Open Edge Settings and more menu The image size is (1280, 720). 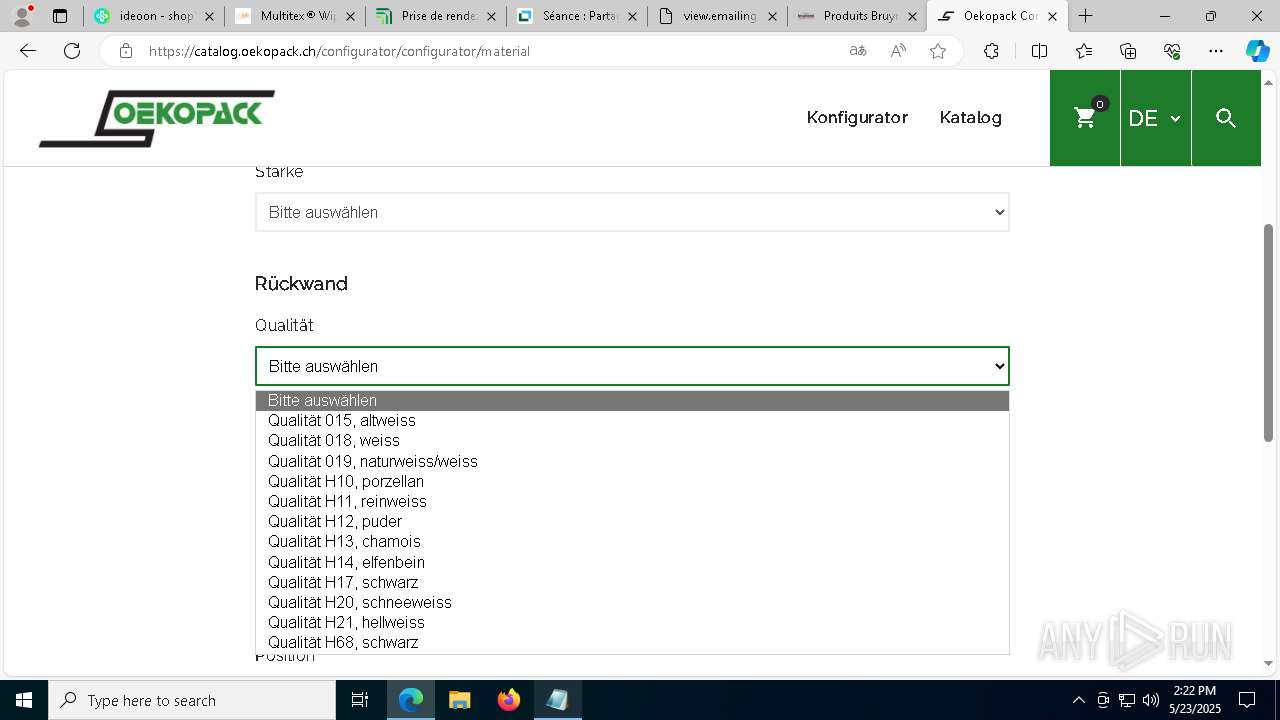coord(1216,51)
